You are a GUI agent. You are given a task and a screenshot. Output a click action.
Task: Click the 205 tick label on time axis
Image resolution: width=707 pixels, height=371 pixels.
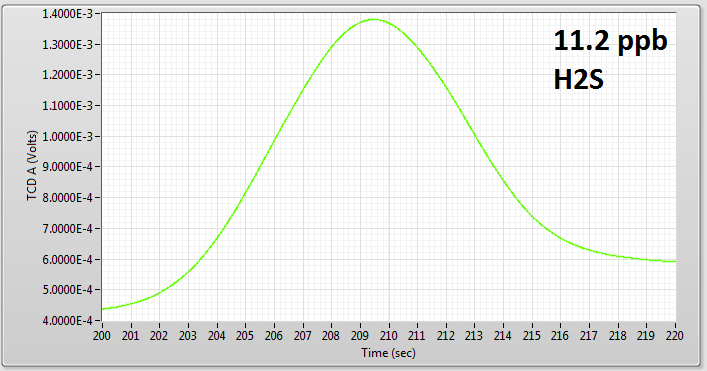click(x=245, y=336)
